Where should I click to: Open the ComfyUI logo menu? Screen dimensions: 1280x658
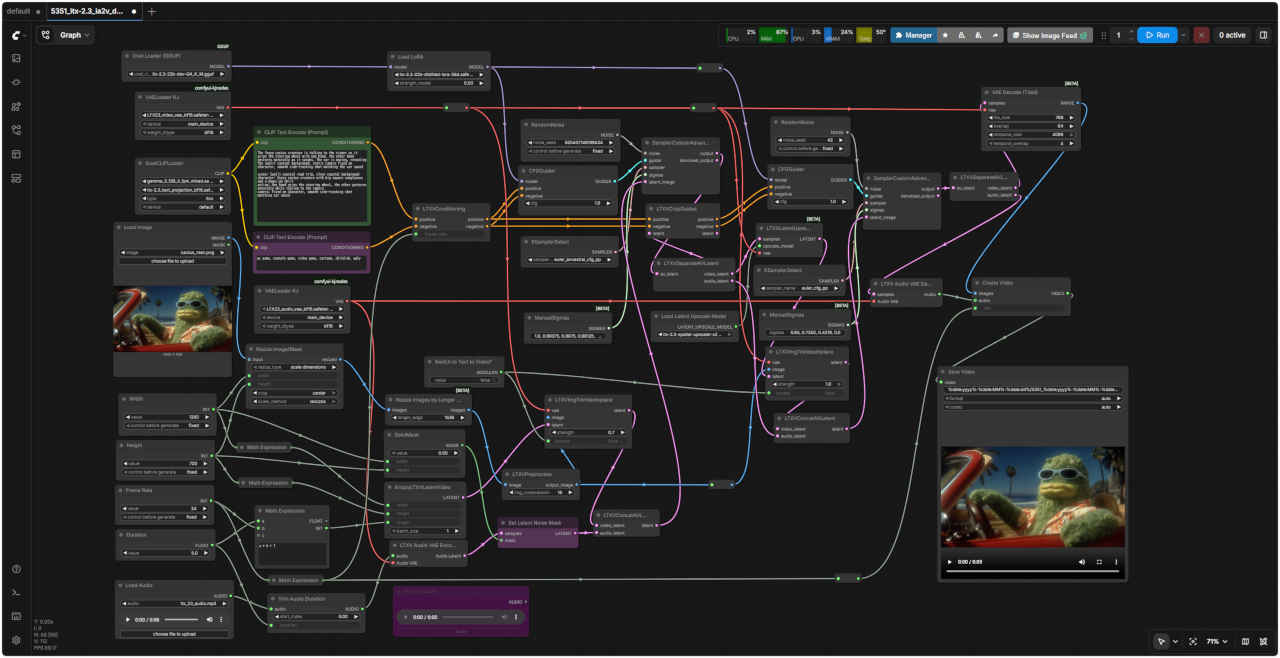16,35
